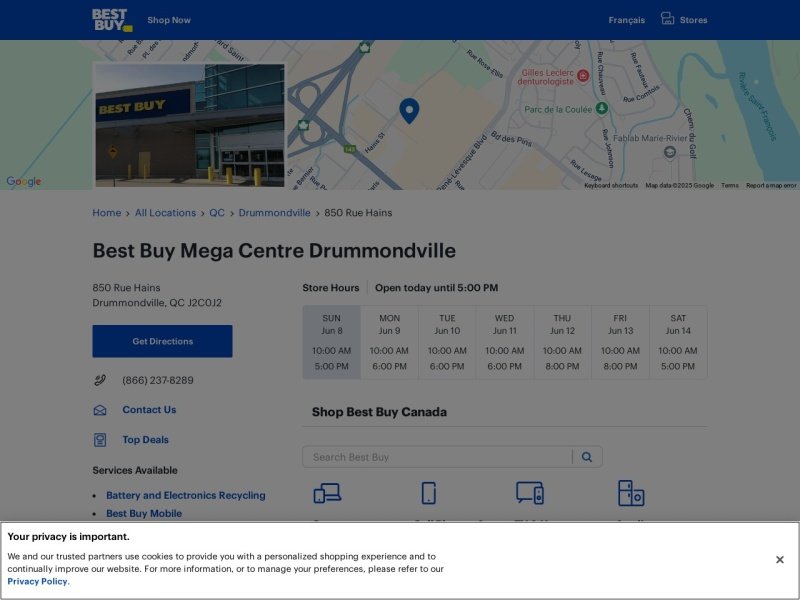Image resolution: width=800 pixels, height=600 pixels.
Task: Open map Terms link
Action: click(x=730, y=185)
